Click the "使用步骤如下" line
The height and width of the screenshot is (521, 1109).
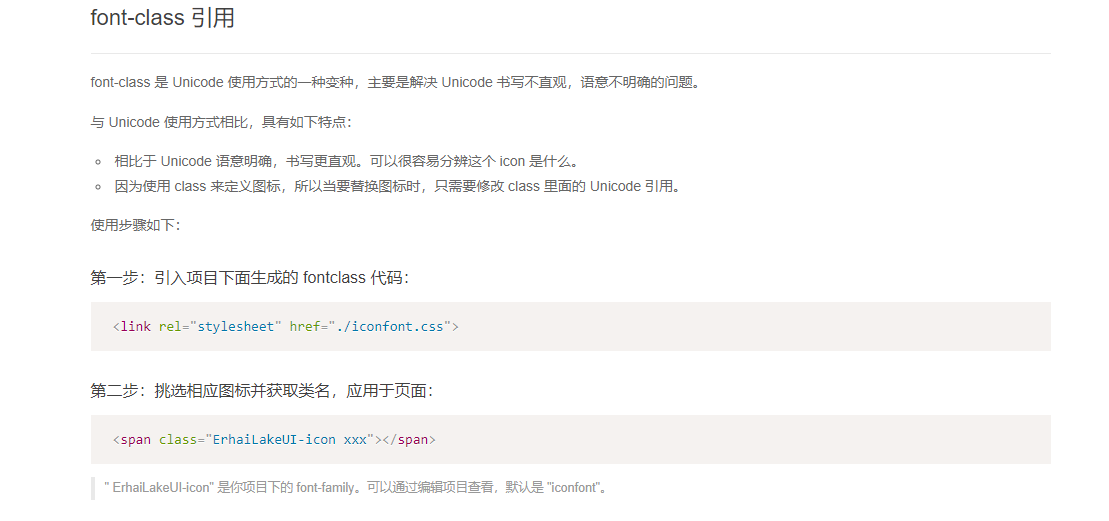(135, 225)
